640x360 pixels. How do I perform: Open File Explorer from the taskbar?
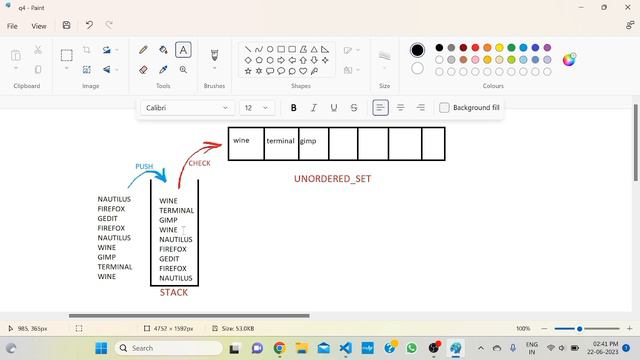point(302,348)
